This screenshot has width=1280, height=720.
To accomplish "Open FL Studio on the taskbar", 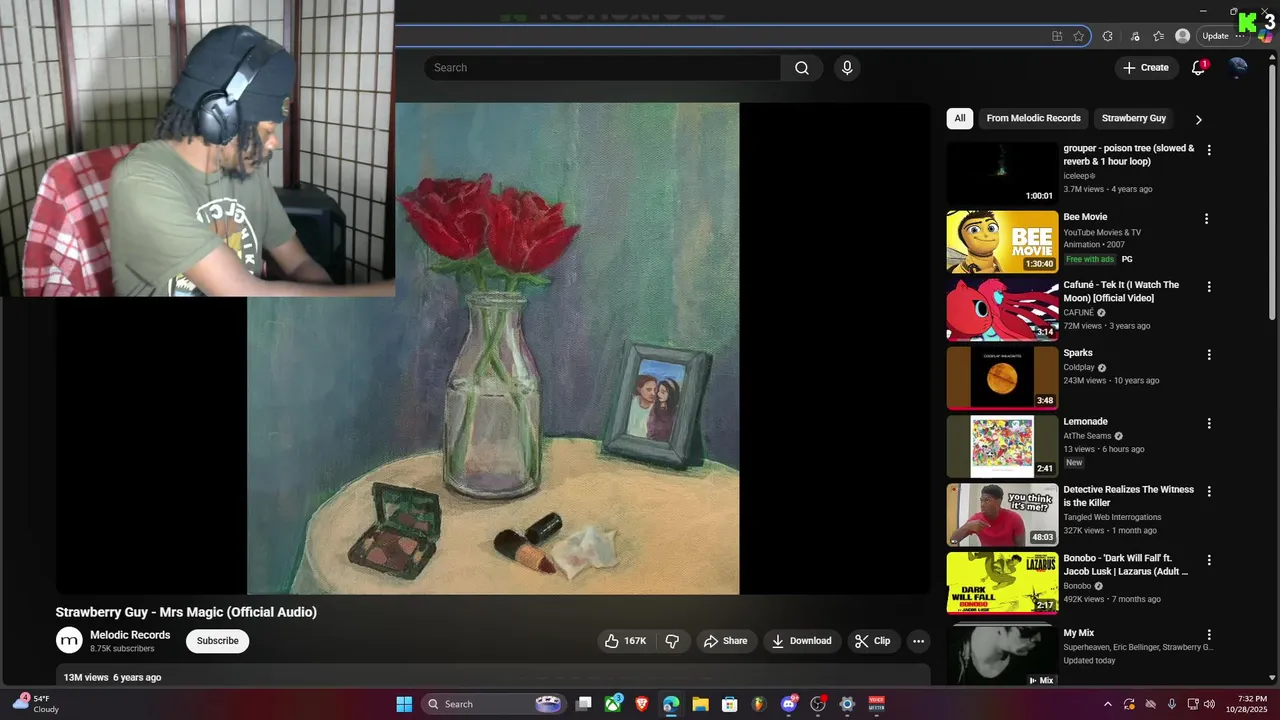I will [759, 704].
